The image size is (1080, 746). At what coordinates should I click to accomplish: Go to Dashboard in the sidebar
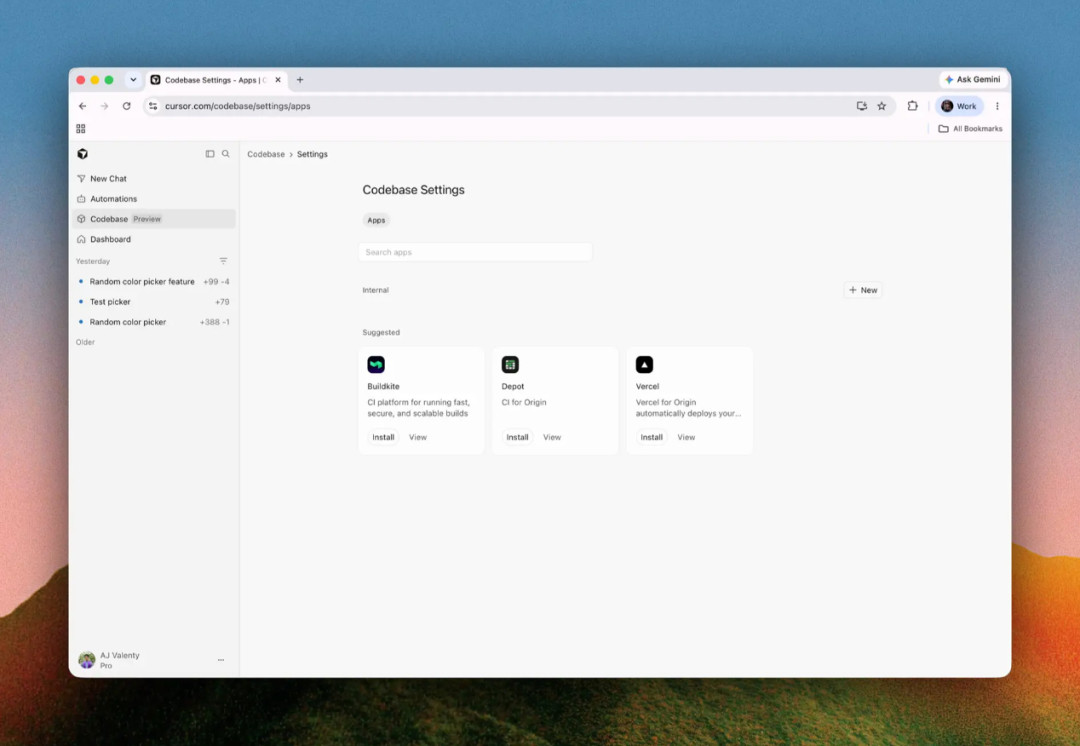coord(154,240)
